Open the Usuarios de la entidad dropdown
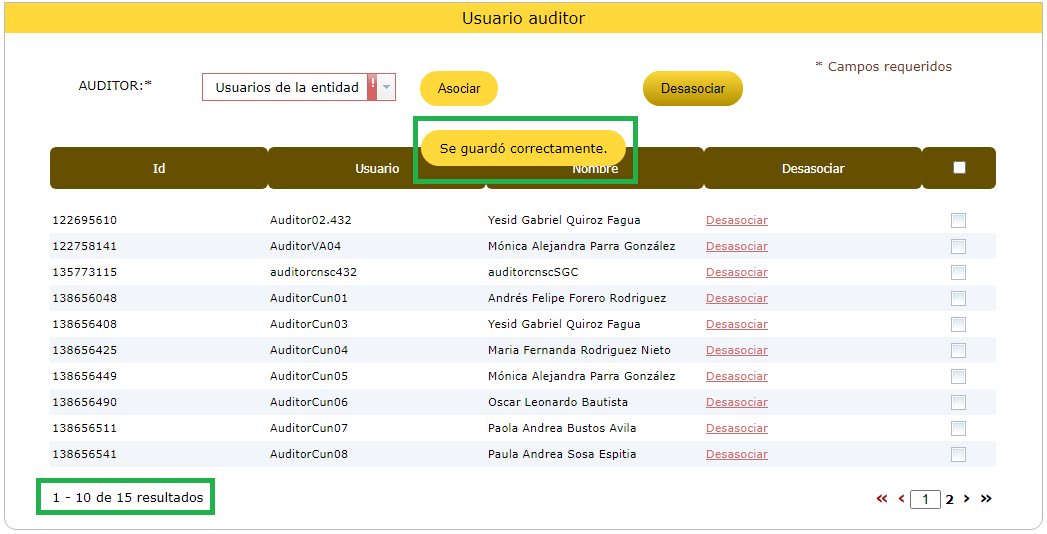The height and width of the screenshot is (534, 1047). click(x=286, y=88)
